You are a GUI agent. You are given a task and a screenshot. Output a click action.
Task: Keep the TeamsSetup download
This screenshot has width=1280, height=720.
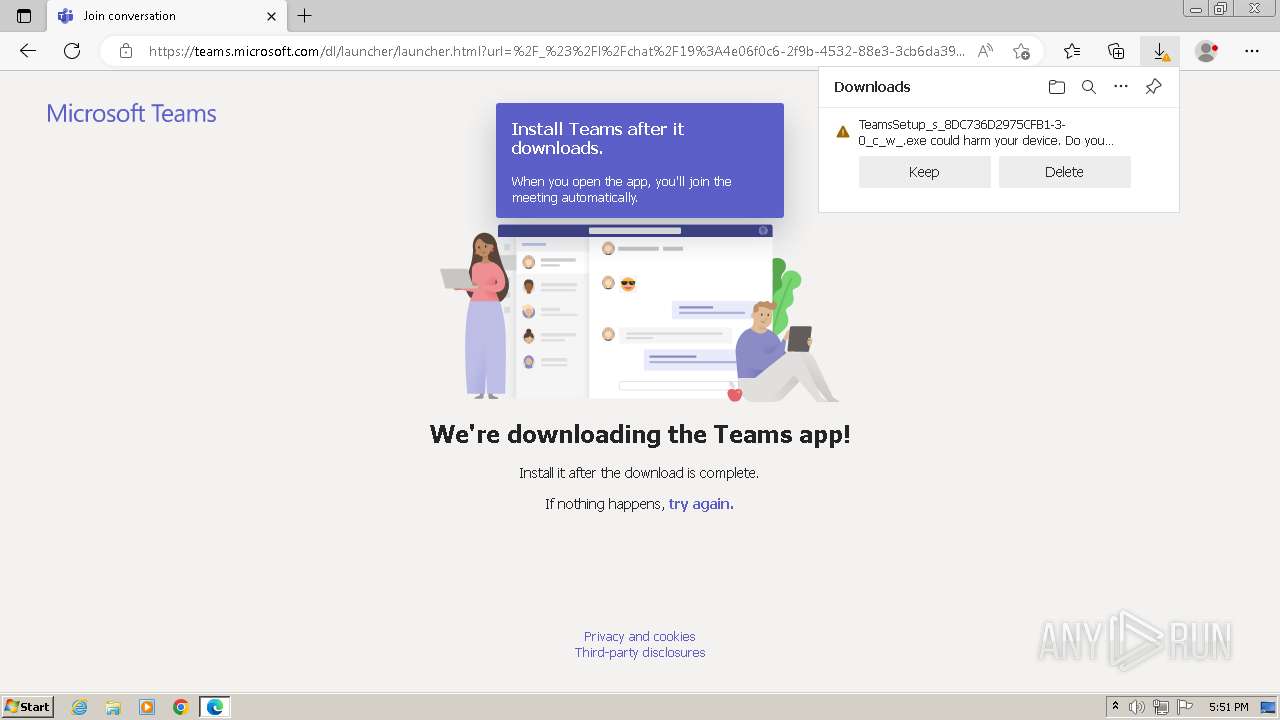[x=924, y=172]
